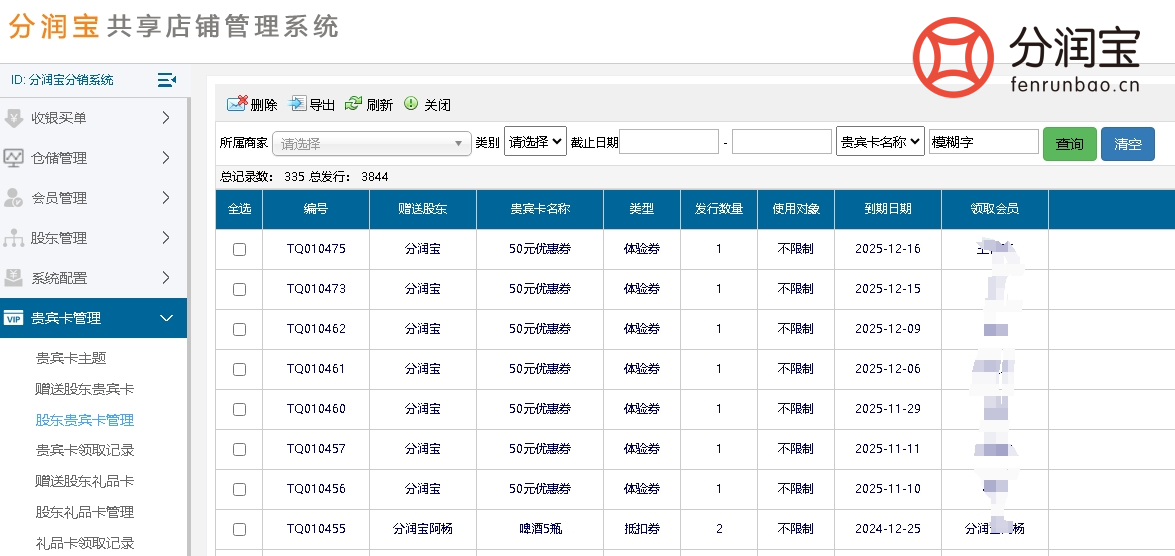1175x556 pixels.
Task: Click the 编号 column header
Action: coord(315,209)
